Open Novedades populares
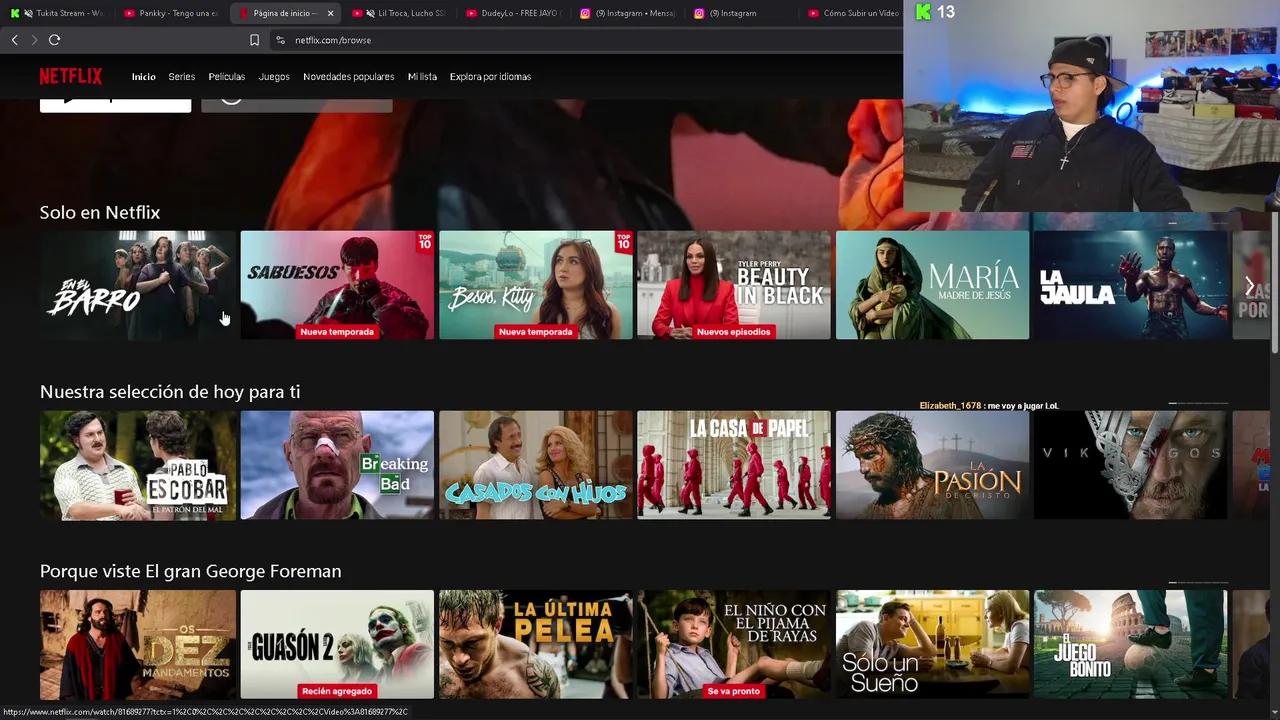The height and width of the screenshot is (720, 1280). pyautogui.click(x=349, y=77)
